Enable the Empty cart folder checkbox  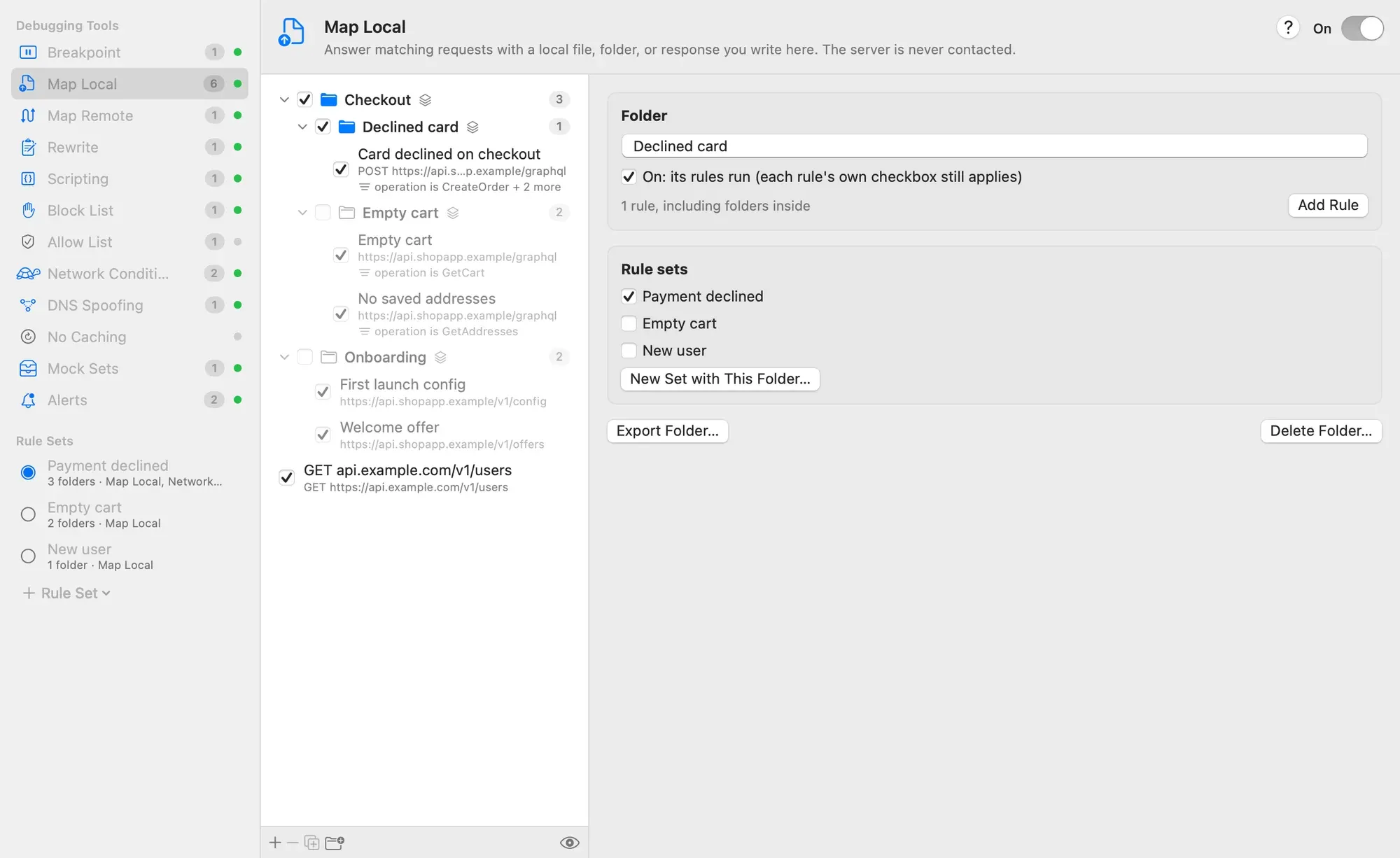(323, 212)
